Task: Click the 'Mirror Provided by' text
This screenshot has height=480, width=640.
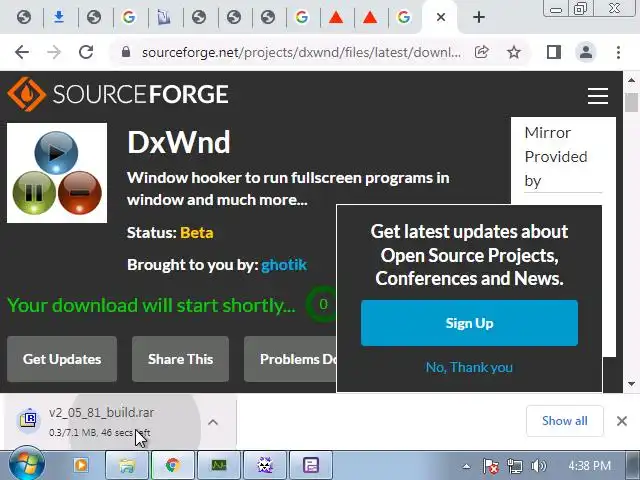Action: (x=556, y=157)
